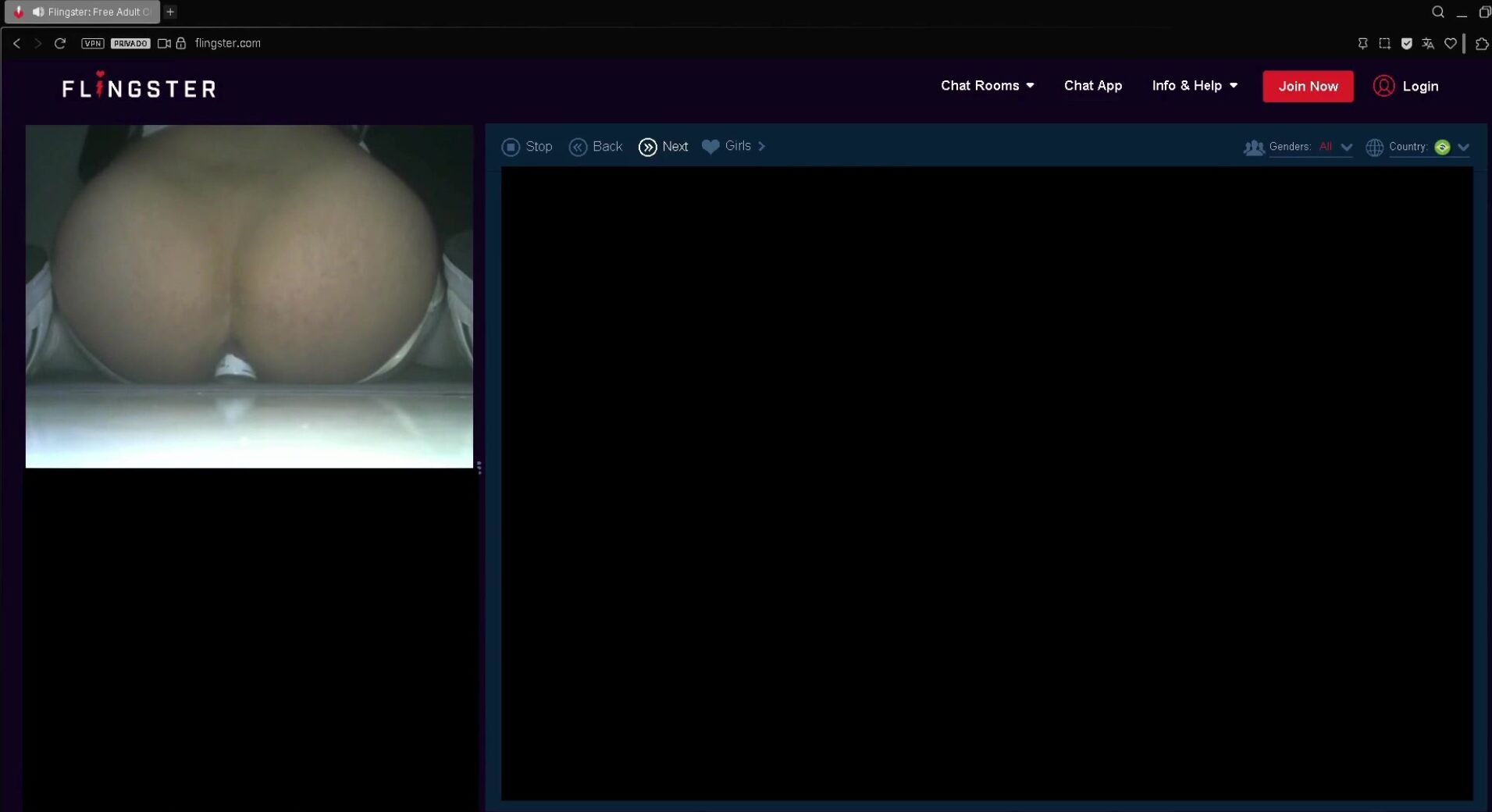Toggle the browser VPN badge
The height and width of the screenshot is (812, 1492).
tap(93, 44)
